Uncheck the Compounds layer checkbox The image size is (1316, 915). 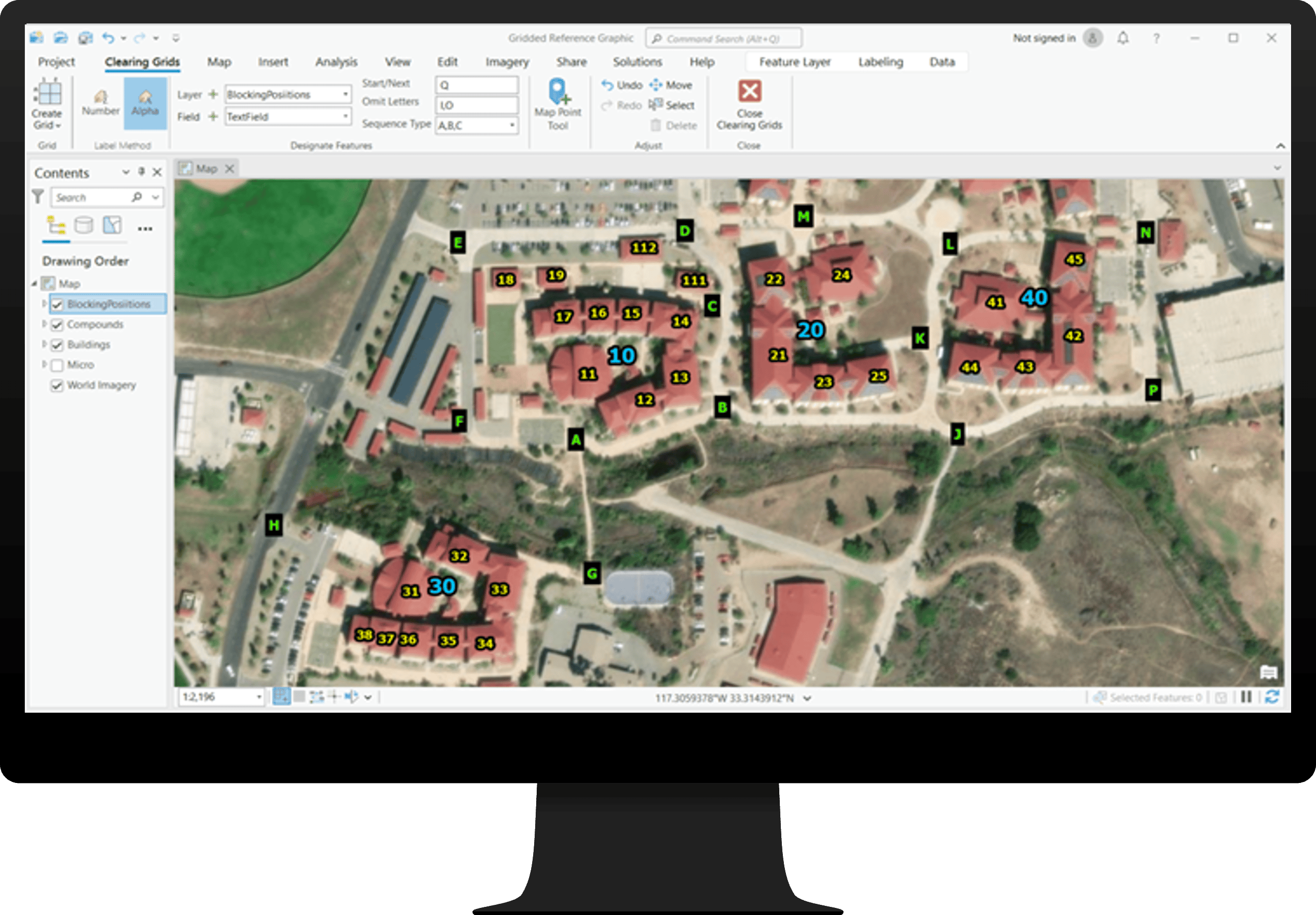(x=57, y=325)
